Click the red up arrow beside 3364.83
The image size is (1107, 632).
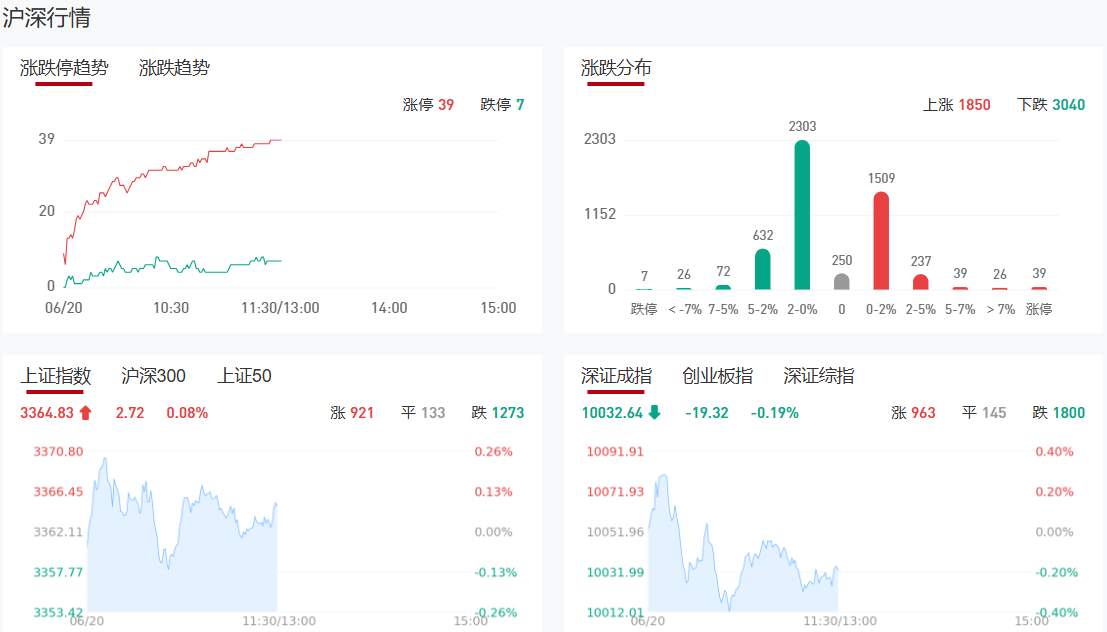tap(85, 412)
